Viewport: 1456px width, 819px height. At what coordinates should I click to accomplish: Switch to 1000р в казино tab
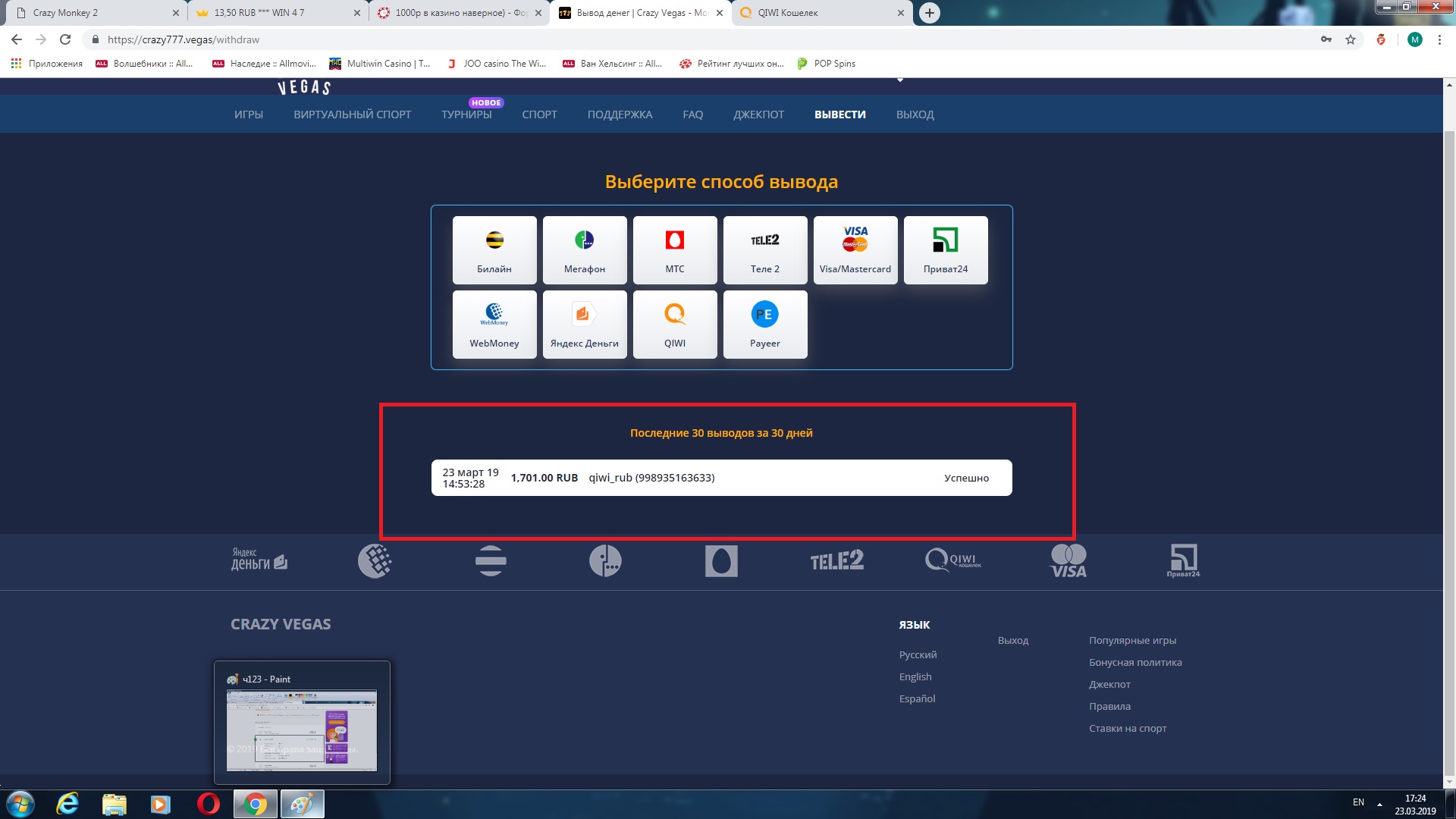pos(460,13)
